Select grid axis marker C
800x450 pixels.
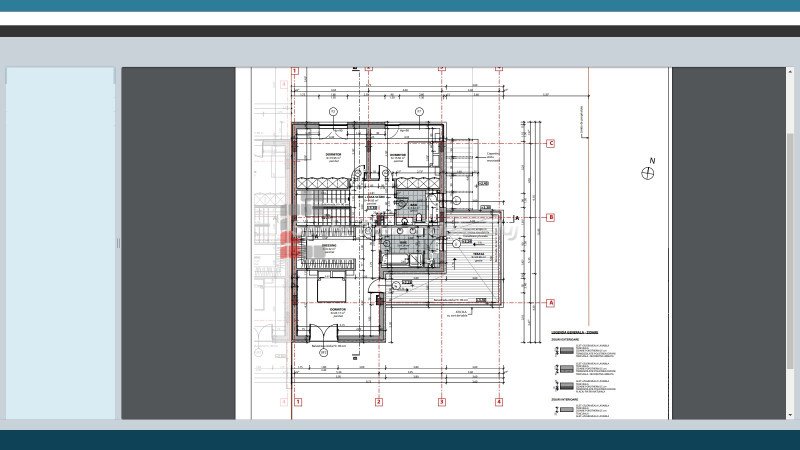click(x=550, y=143)
